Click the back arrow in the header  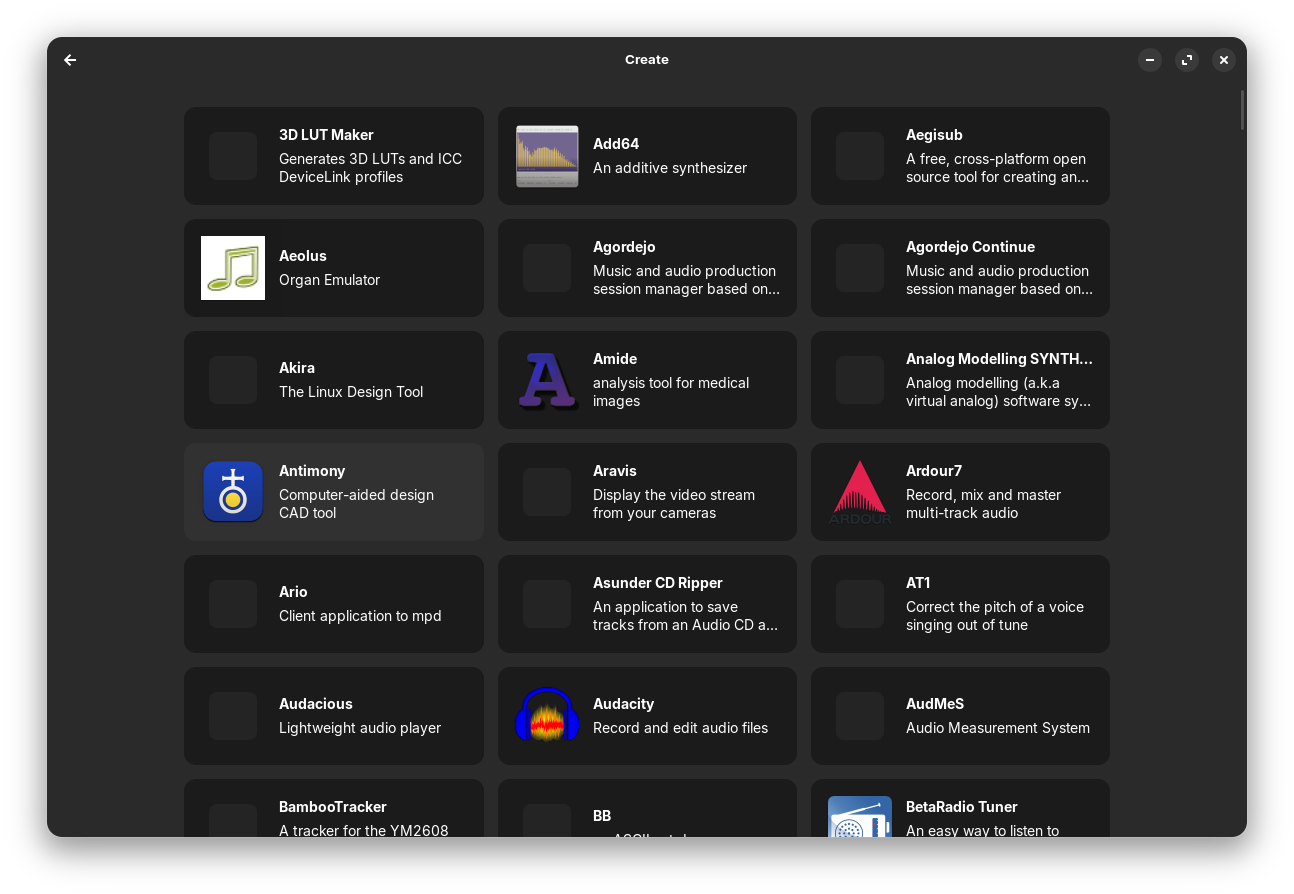pos(70,60)
